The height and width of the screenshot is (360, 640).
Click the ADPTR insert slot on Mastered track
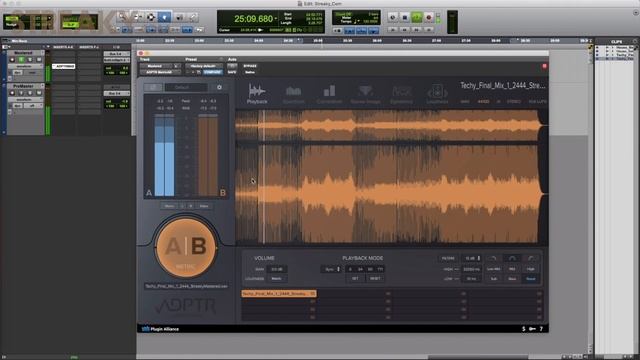click(64, 66)
